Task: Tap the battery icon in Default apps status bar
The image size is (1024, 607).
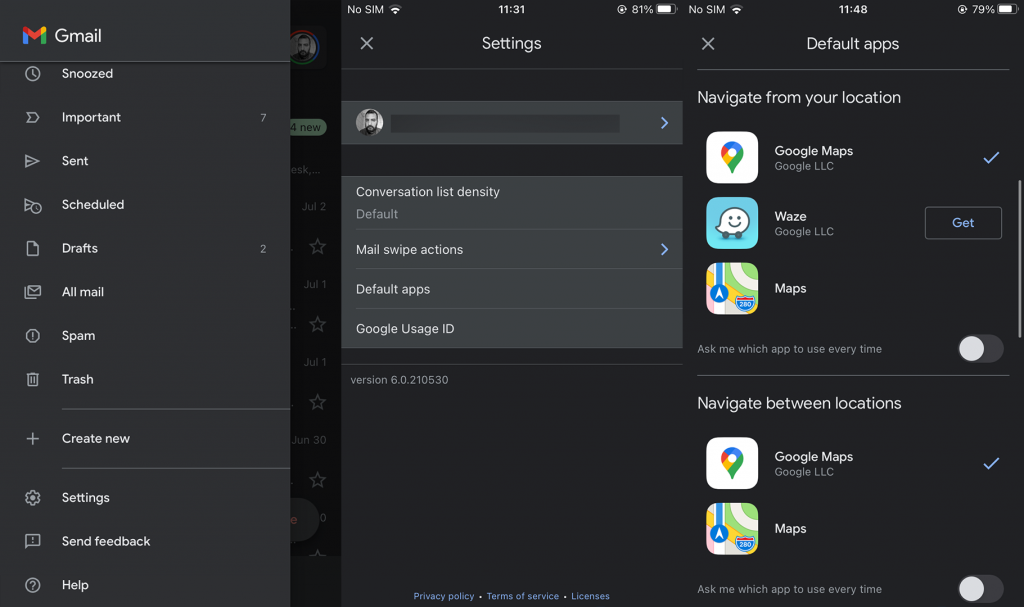Action: point(1007,9)
